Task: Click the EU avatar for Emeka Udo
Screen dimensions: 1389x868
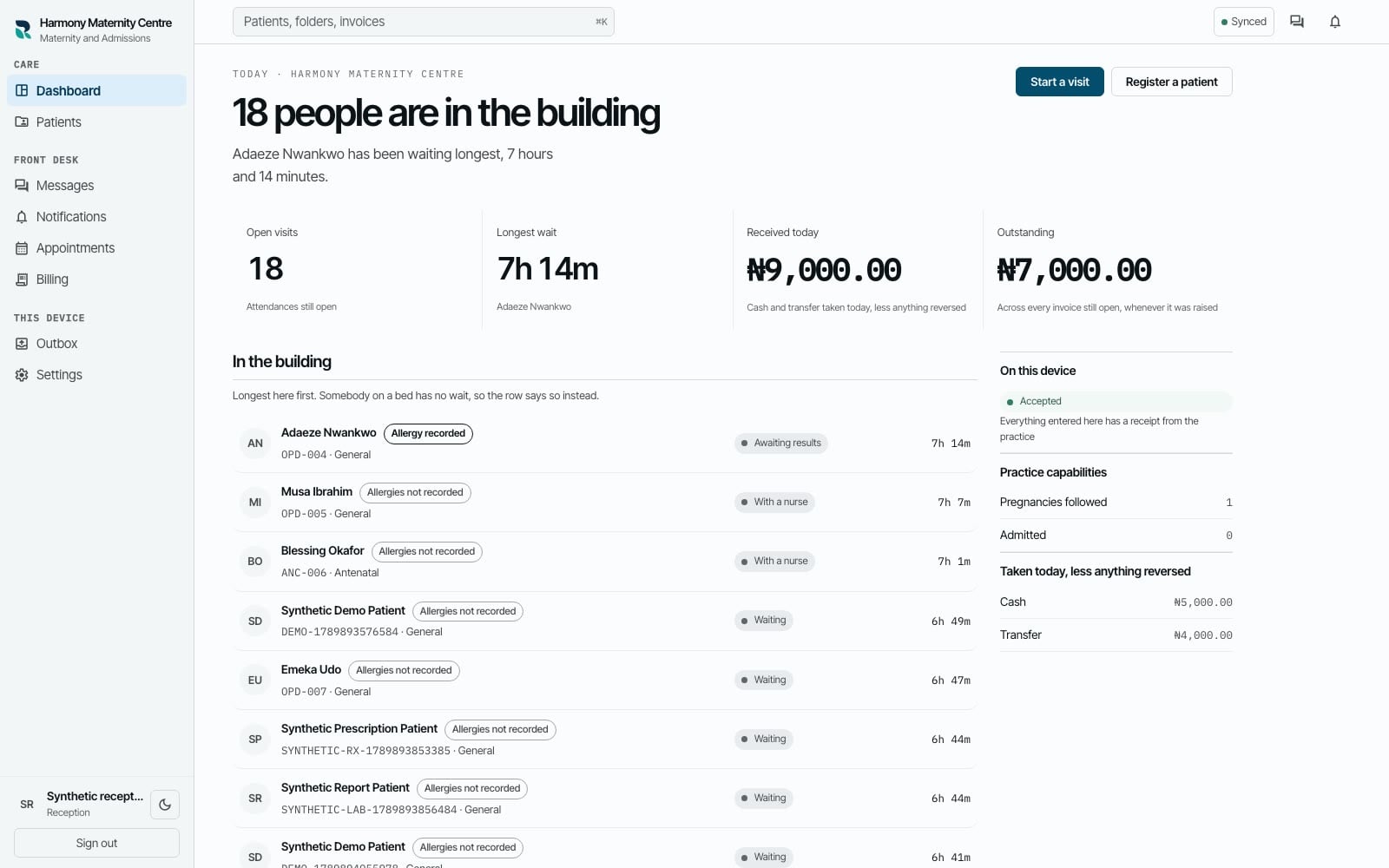Action: pos(255,680)
